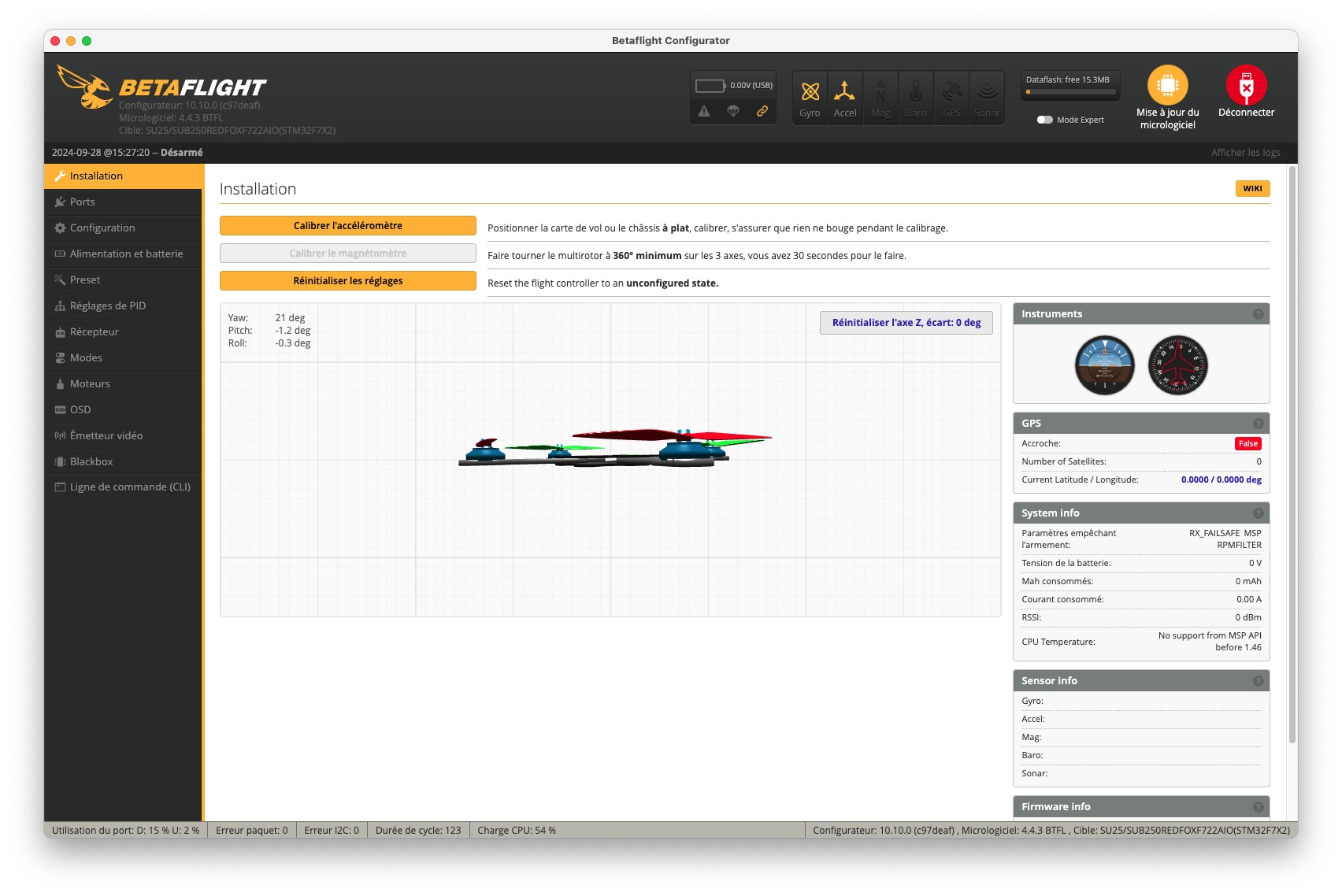
Task: Click the red False accroche badge
Action: [x=1247, y=444]
